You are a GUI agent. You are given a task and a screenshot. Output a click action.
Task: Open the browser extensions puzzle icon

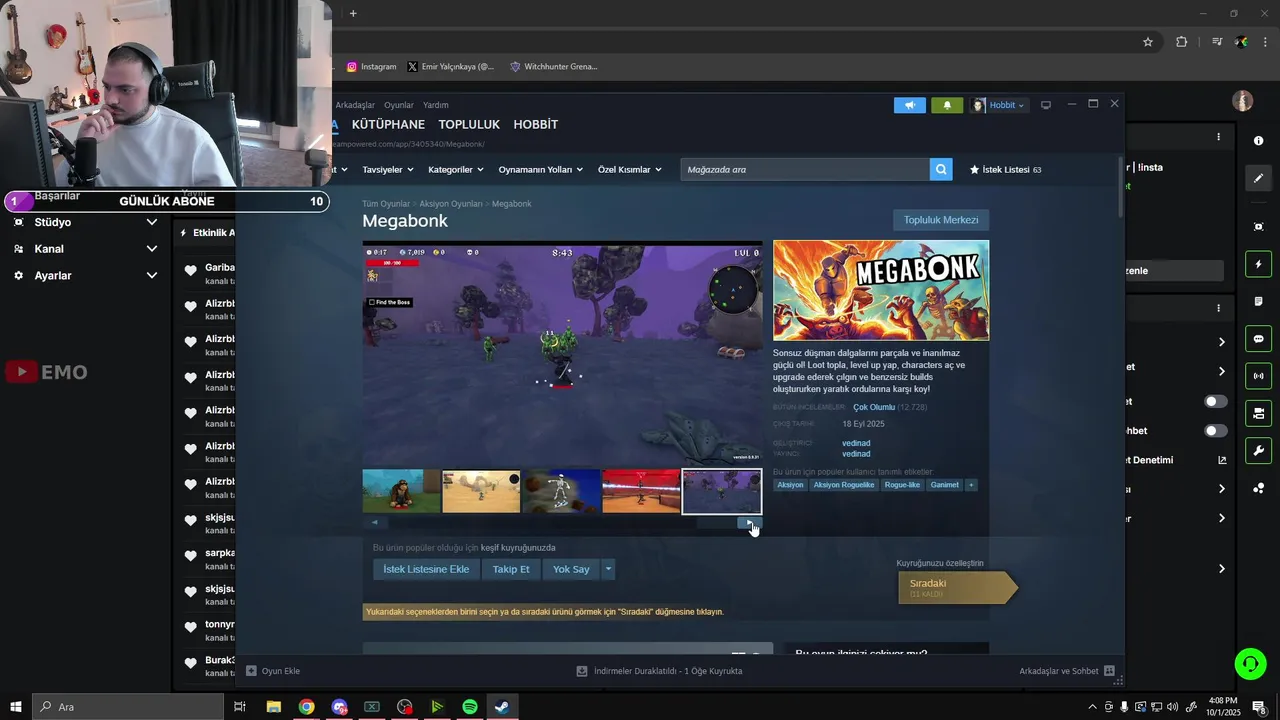[x=1181, y=42]
